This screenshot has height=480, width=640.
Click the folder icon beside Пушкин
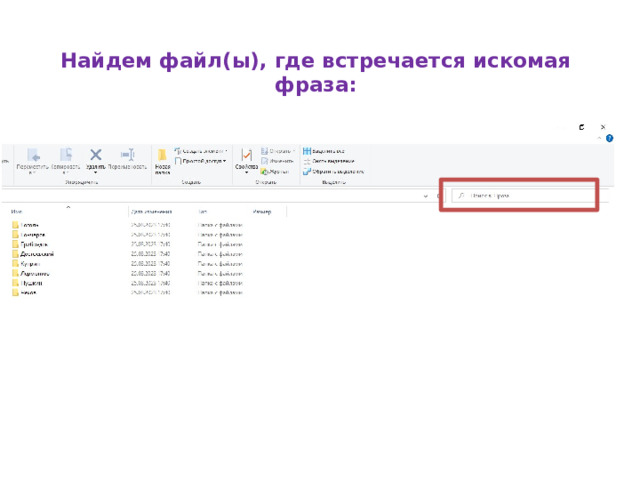tap(15, 283)
